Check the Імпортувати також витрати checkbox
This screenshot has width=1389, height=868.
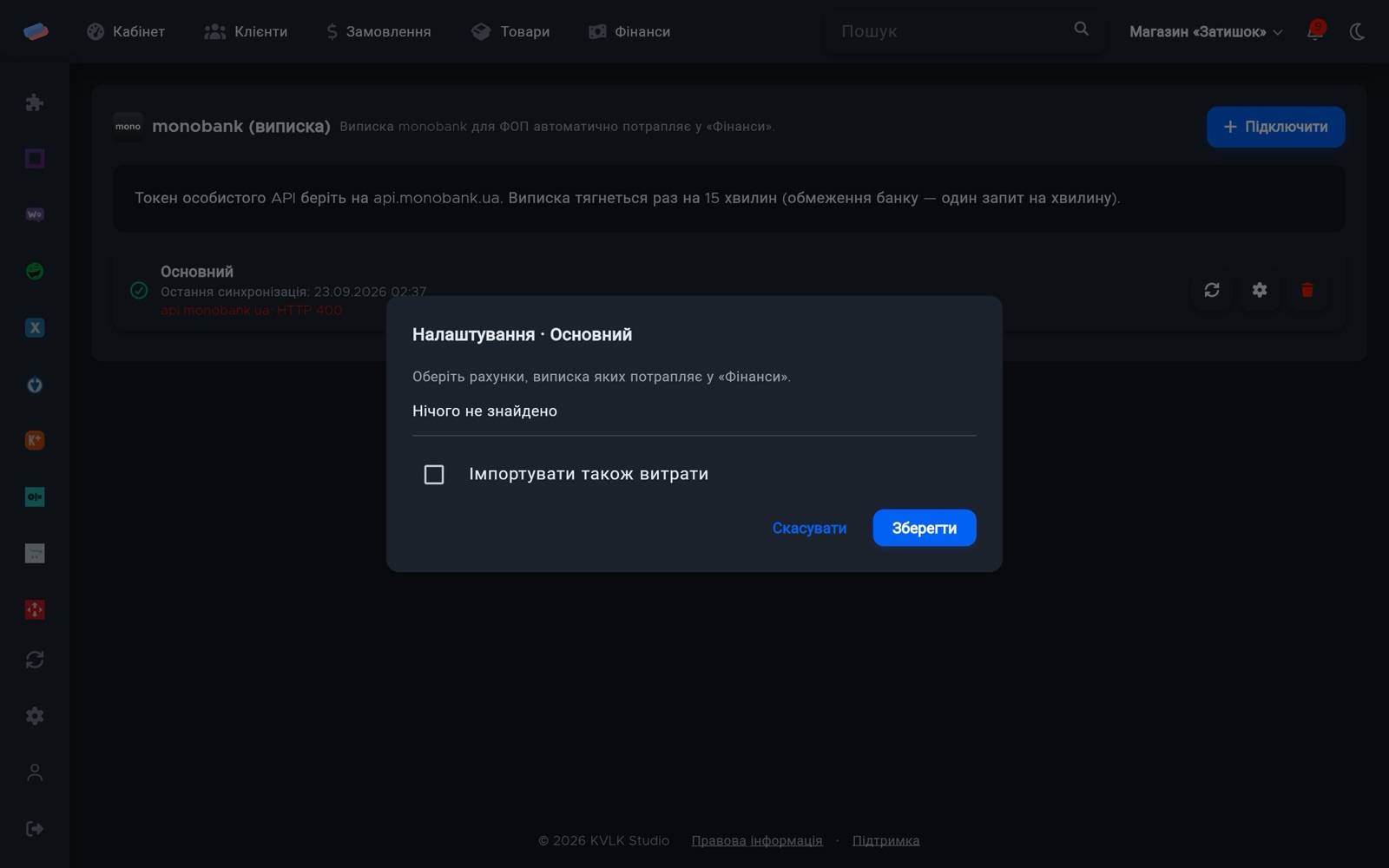[434, 474]
